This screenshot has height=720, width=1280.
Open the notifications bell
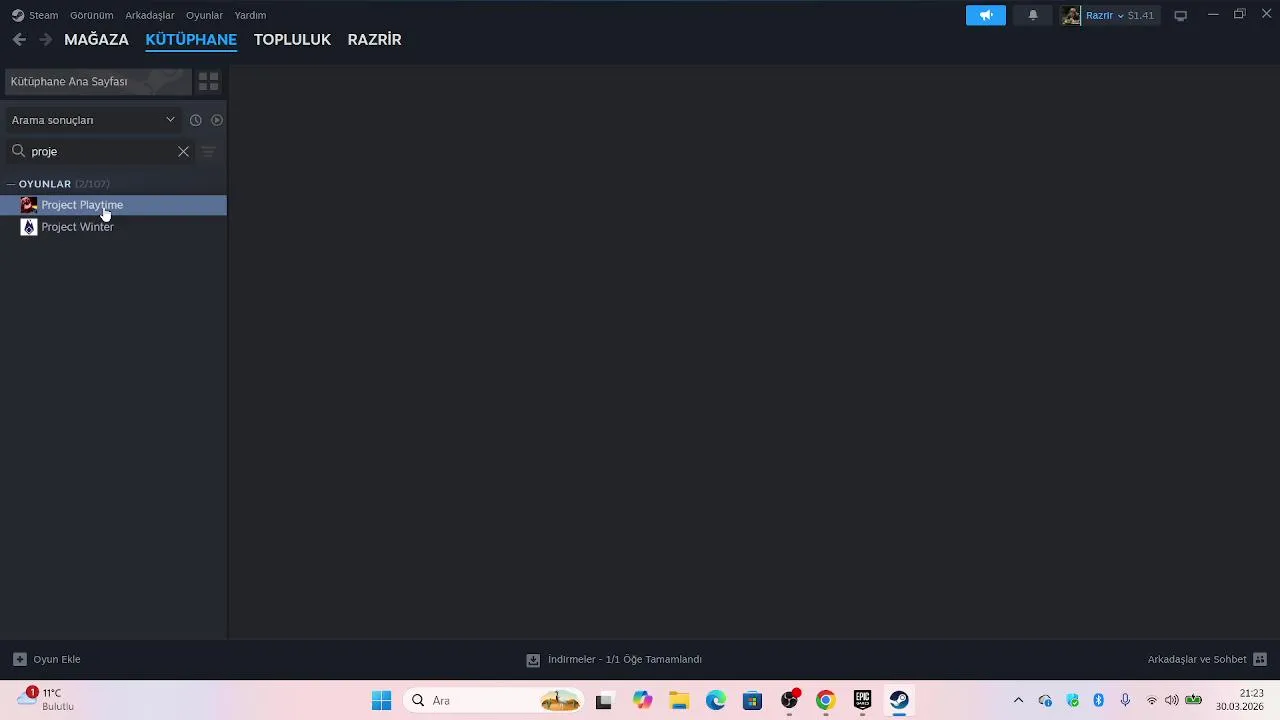(x=1033, y=15)
